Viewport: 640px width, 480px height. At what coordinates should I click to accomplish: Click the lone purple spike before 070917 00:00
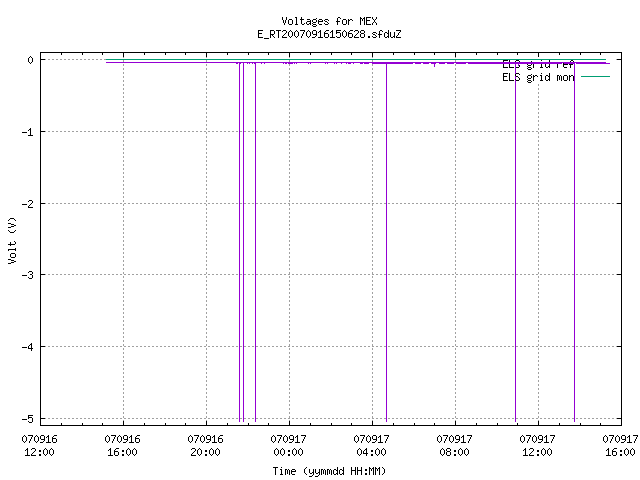click(x=255, y=242)
